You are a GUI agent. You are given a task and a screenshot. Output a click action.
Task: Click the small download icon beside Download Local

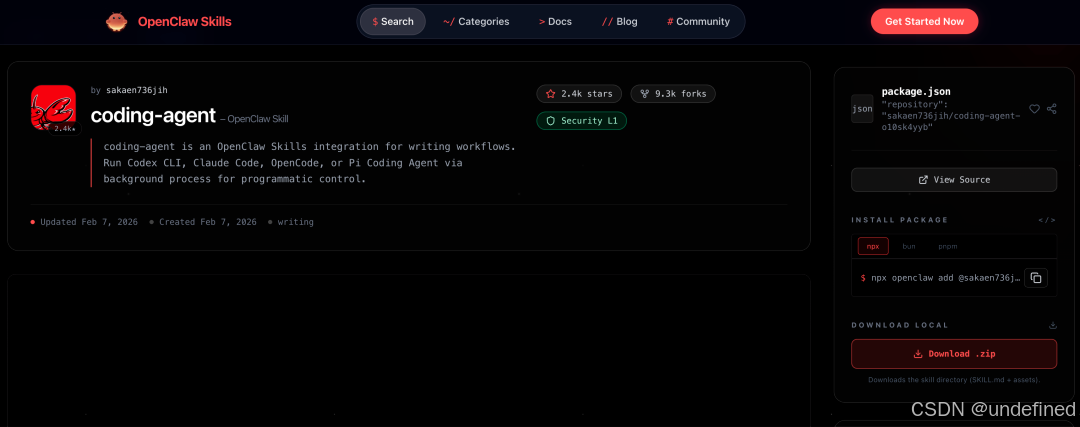coord(1052,325)
